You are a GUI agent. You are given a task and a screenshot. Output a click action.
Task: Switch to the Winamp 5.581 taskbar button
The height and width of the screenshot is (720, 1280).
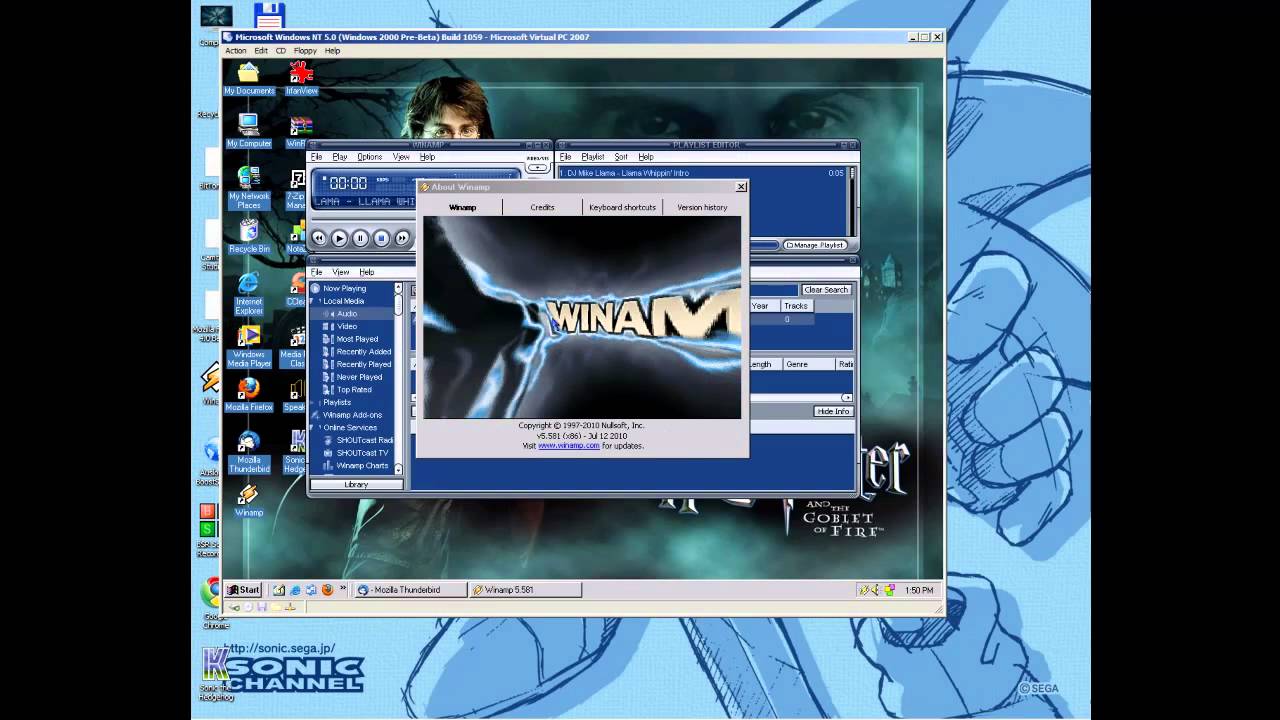tap(525, 590)
